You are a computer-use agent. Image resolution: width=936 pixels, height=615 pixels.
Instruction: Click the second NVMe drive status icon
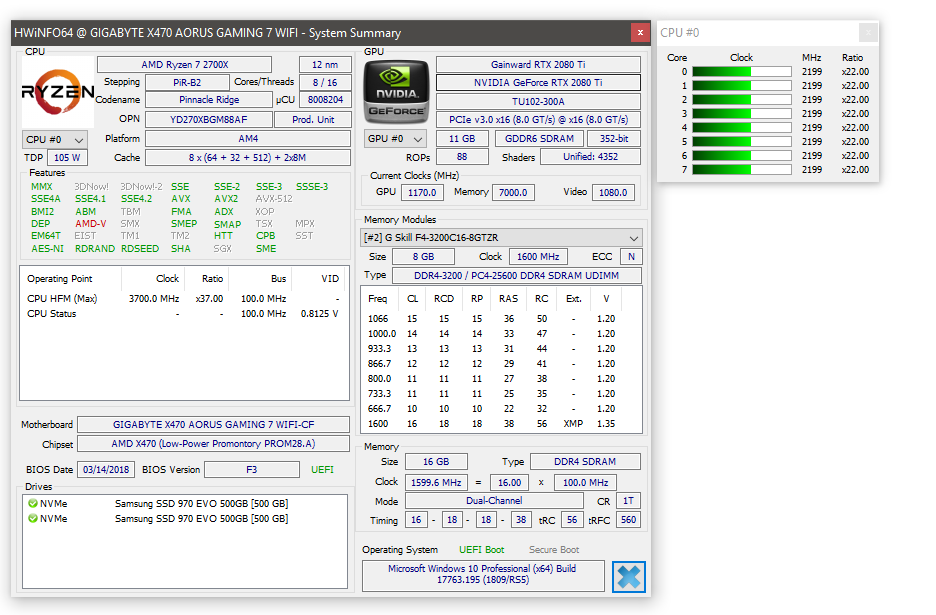(x=33, y=518)
